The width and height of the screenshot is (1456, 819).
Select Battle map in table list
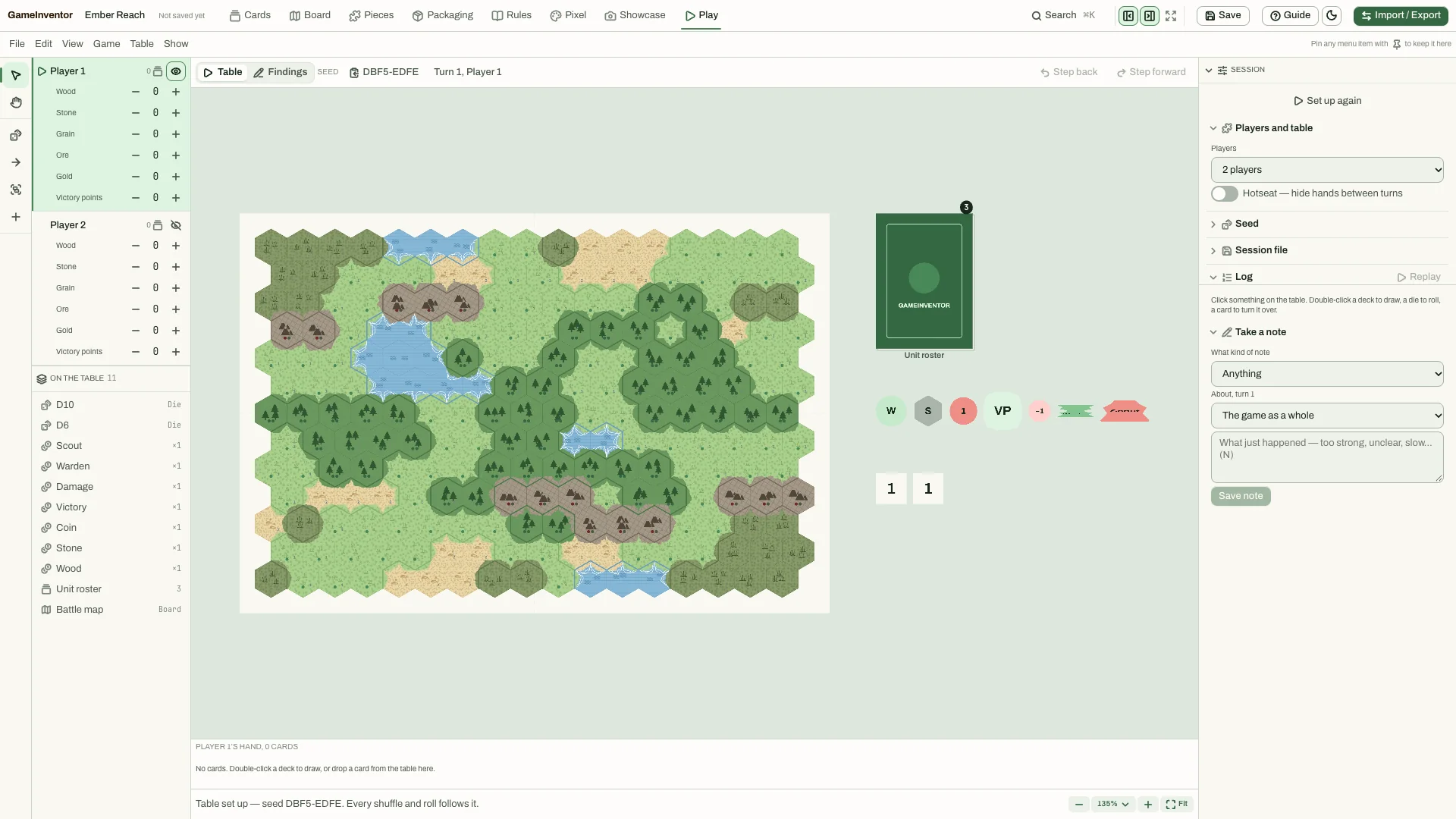point(111,610)
